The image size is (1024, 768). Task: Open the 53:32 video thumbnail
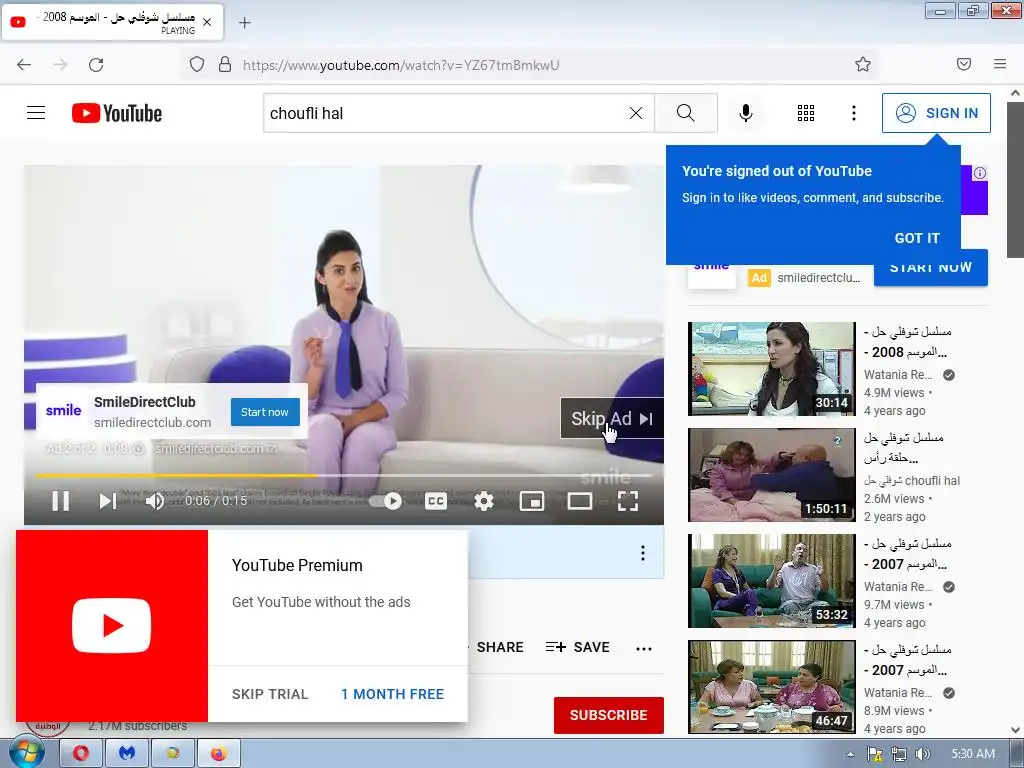(x=771, y=581)
